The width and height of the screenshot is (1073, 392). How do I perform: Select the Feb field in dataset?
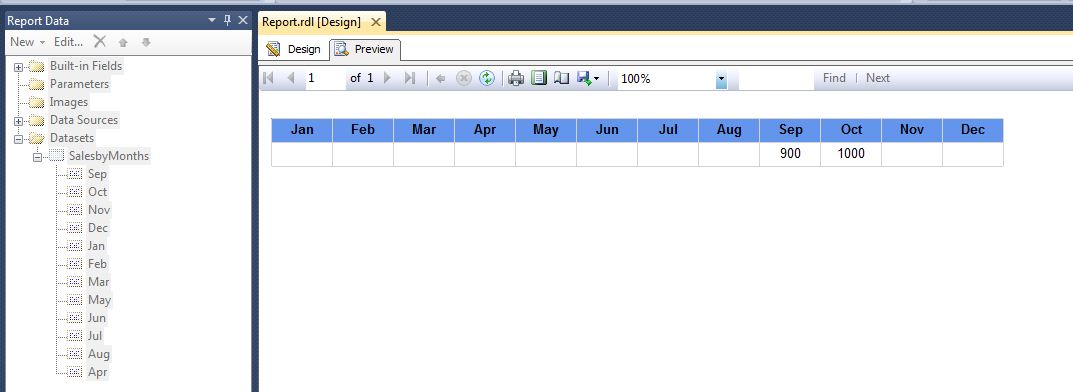point(97,263)
